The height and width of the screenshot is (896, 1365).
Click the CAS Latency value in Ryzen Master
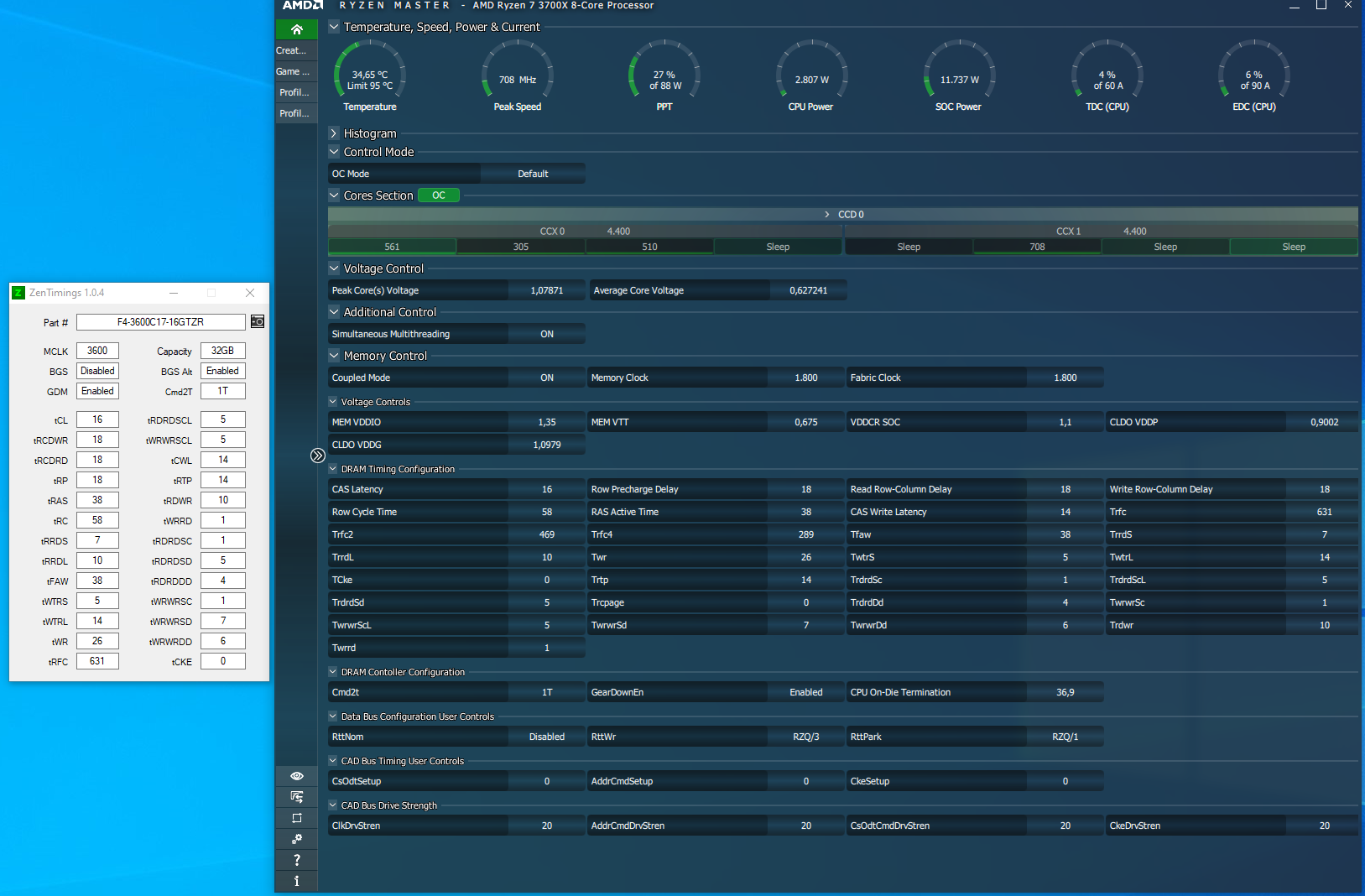coord(547,489)
